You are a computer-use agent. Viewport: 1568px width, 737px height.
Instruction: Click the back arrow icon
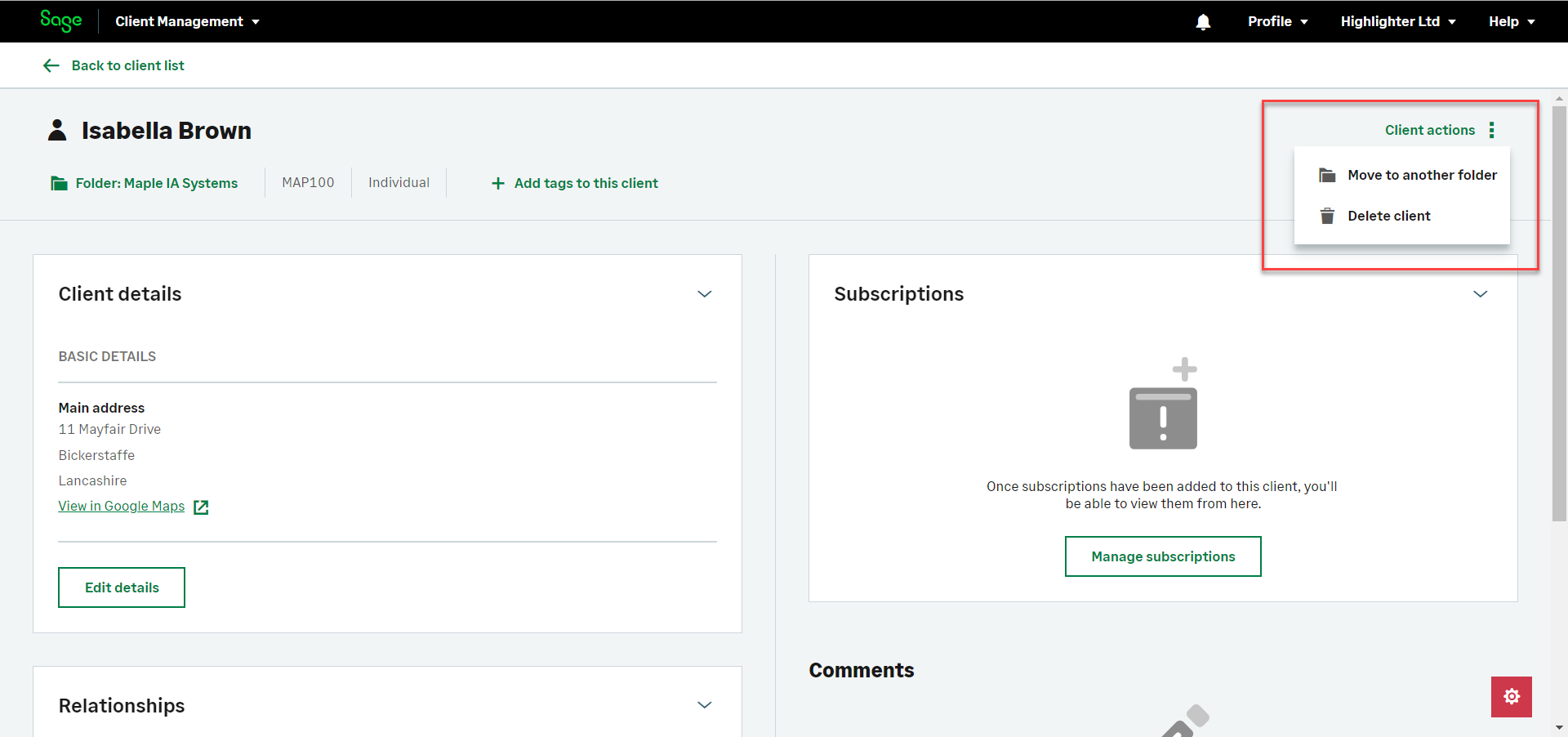pyautogui.click(x=51, y=65)
